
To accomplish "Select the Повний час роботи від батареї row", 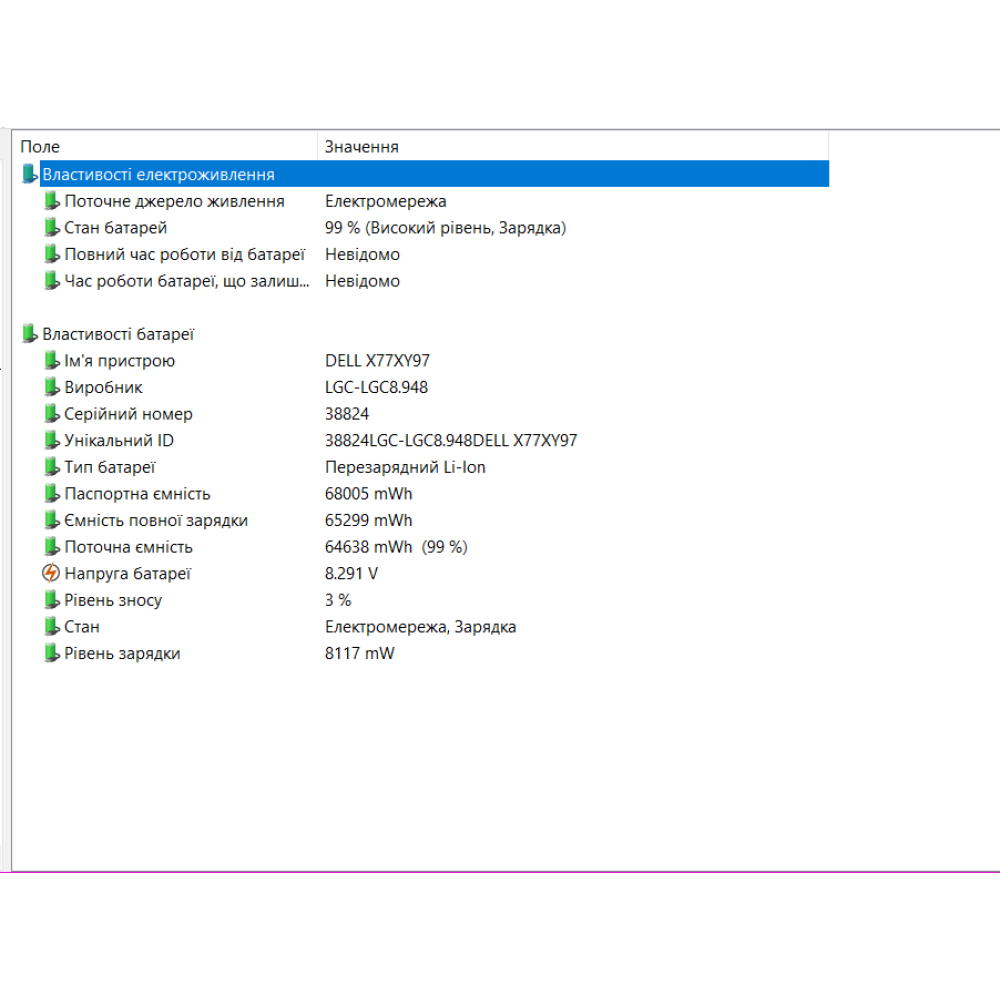I will 184,255.
